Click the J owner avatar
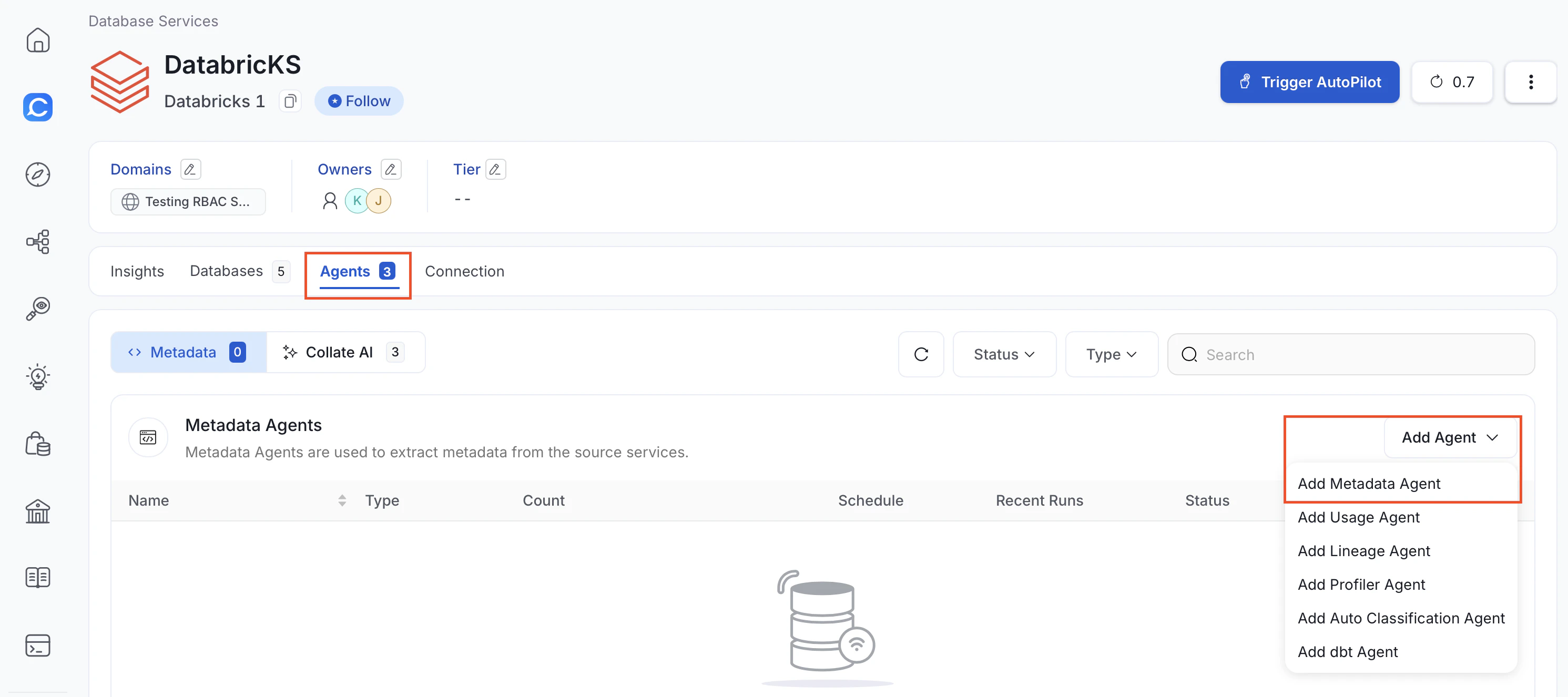Image resolution: width=1568 pixels, height=697 pixels. (379, 201)
